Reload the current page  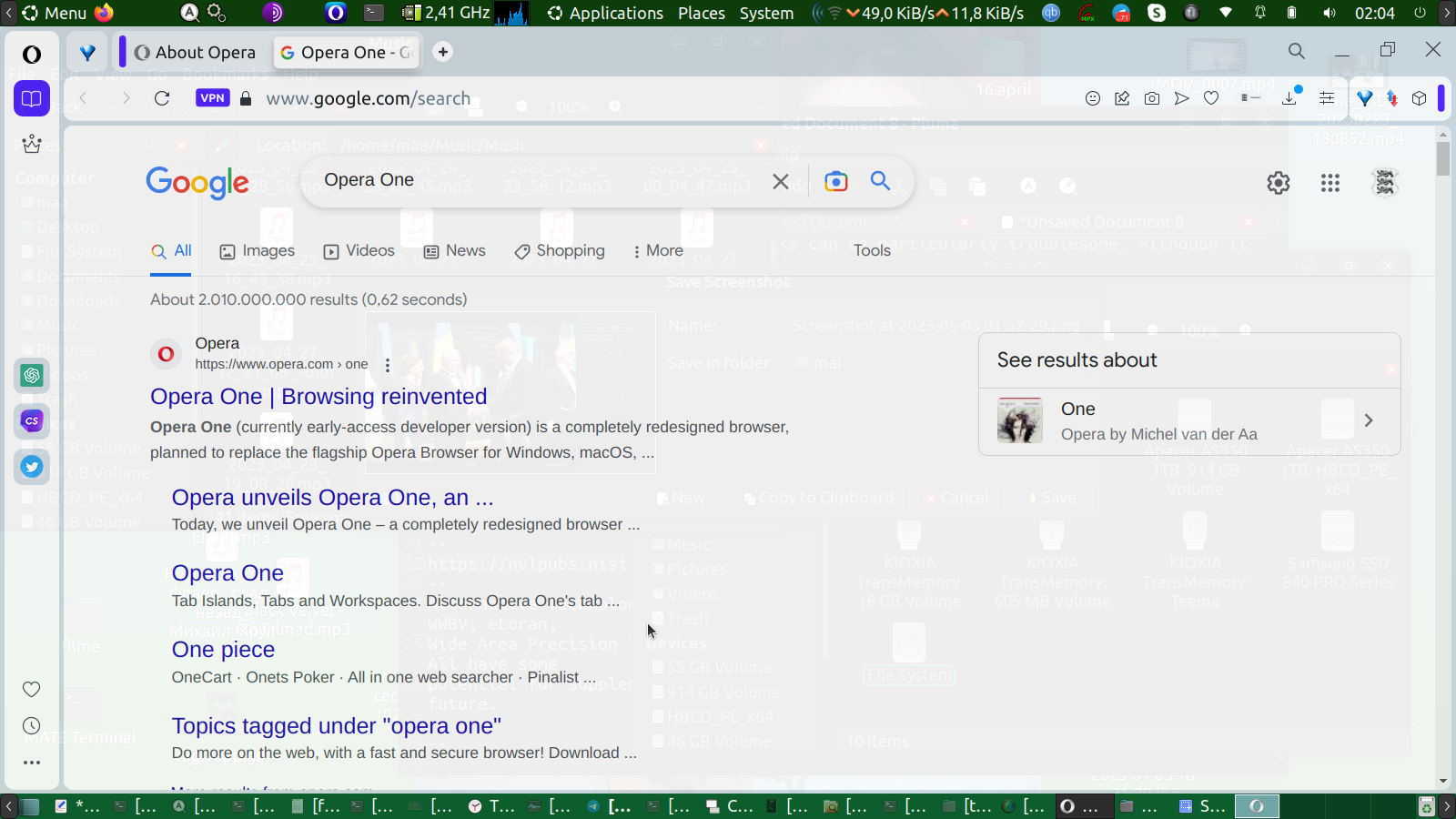tap(162, 98)
